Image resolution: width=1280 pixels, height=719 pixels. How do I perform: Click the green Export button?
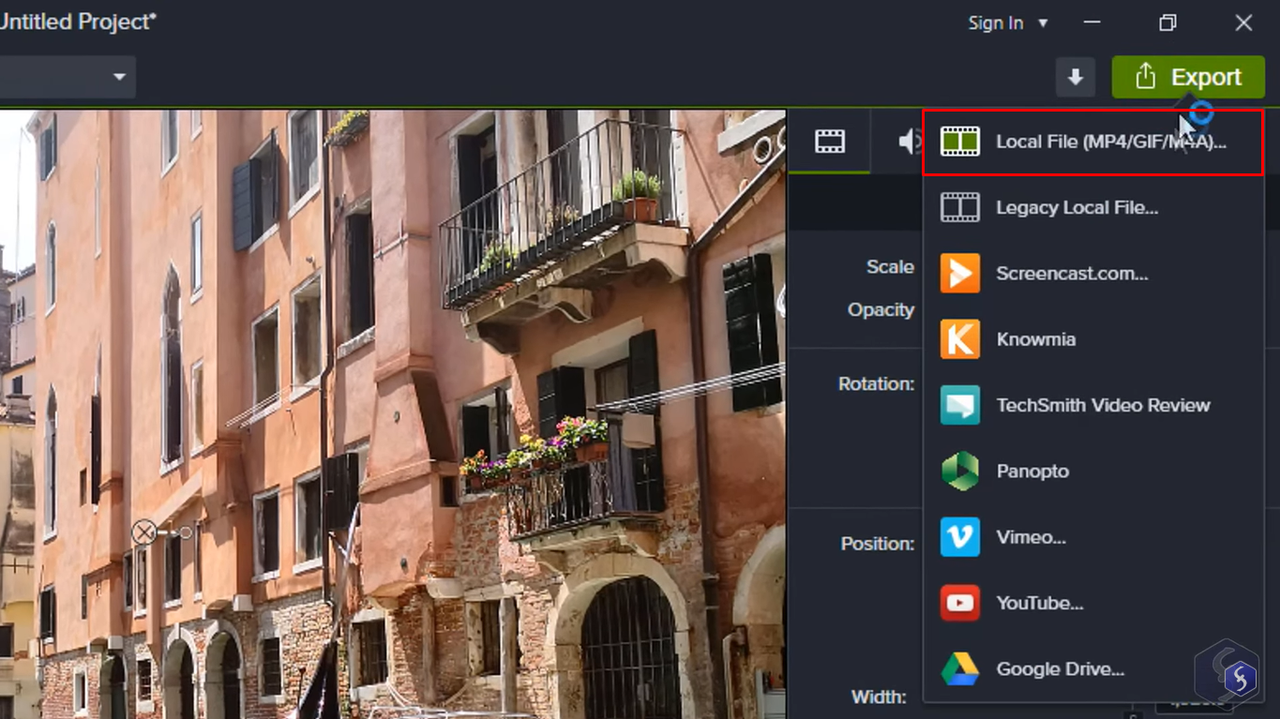(x=1188, y=77)
